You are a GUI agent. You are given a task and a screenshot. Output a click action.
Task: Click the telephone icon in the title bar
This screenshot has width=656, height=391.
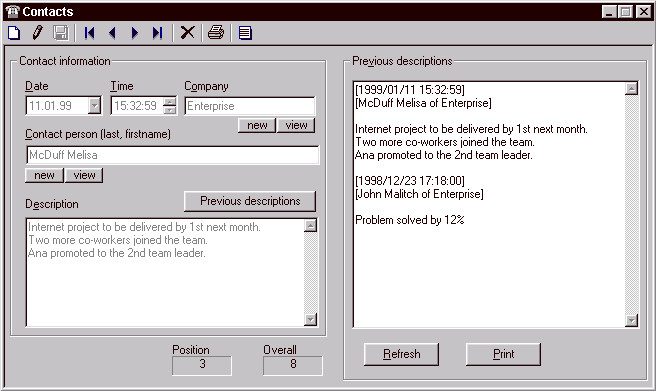coord(13,11)
